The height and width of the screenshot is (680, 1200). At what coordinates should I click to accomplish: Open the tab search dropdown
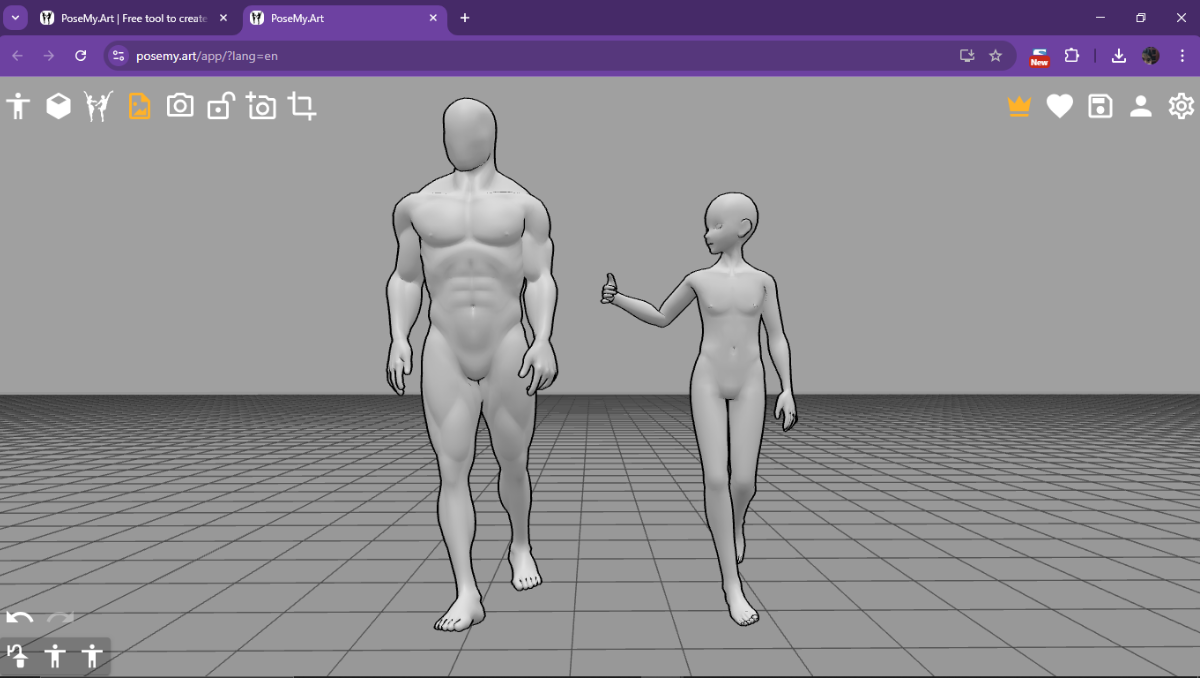point(14,17)
